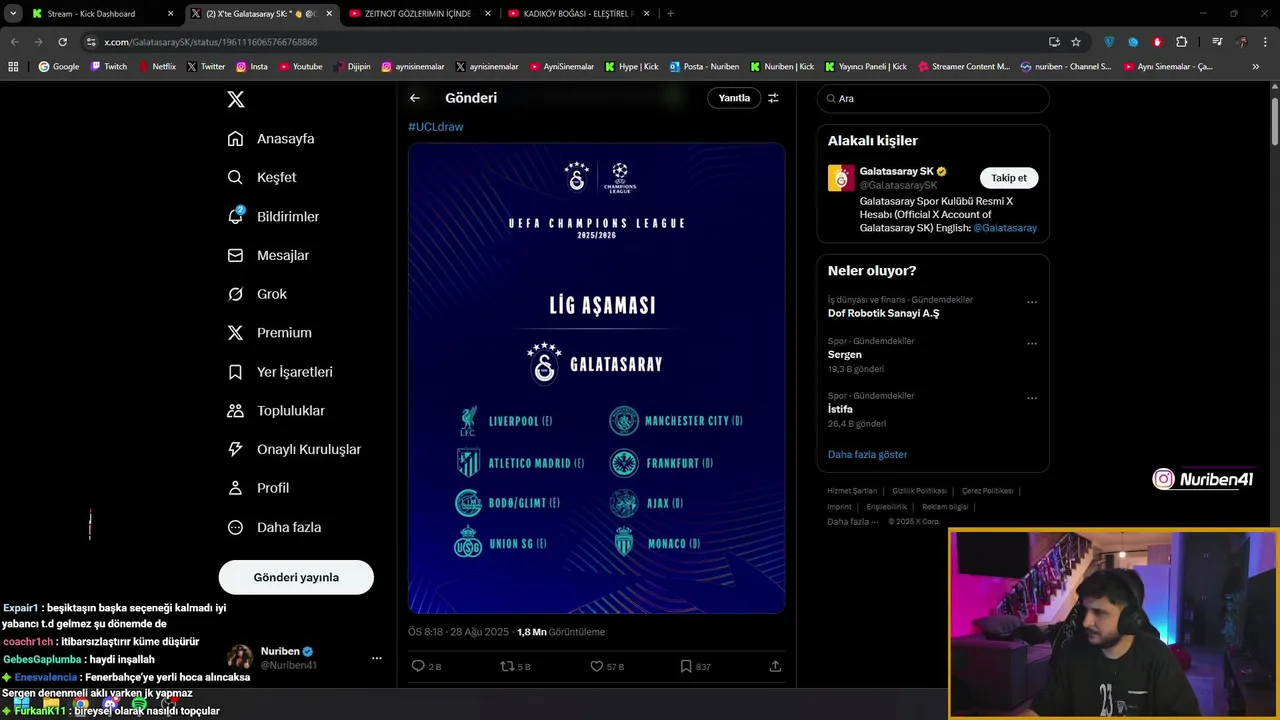1280x720 pixels.
Task: Open browser extensions puzzle icon
Action: click(x=1182, y=42)
